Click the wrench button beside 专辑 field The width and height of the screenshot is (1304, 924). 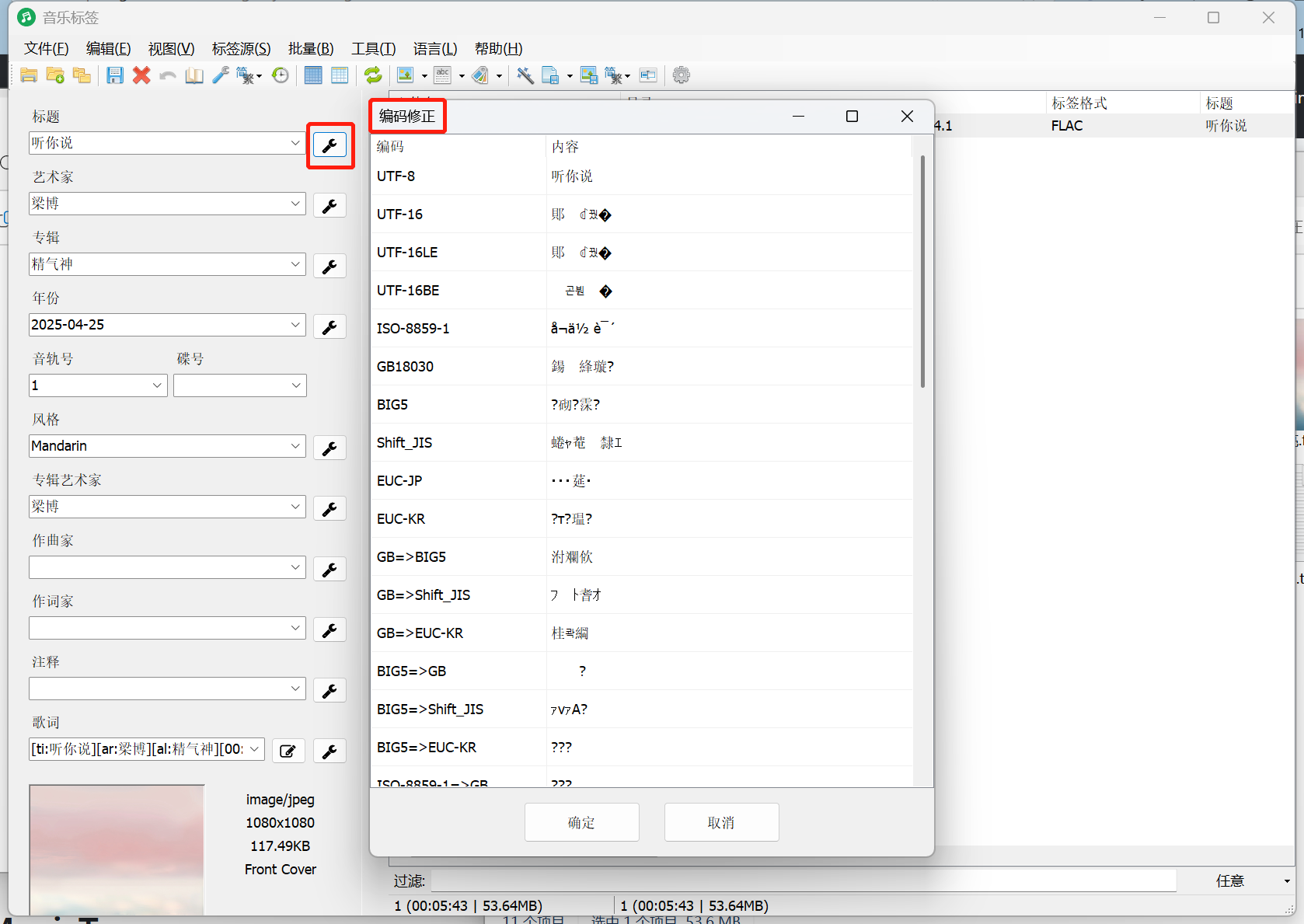click(329, 267)
